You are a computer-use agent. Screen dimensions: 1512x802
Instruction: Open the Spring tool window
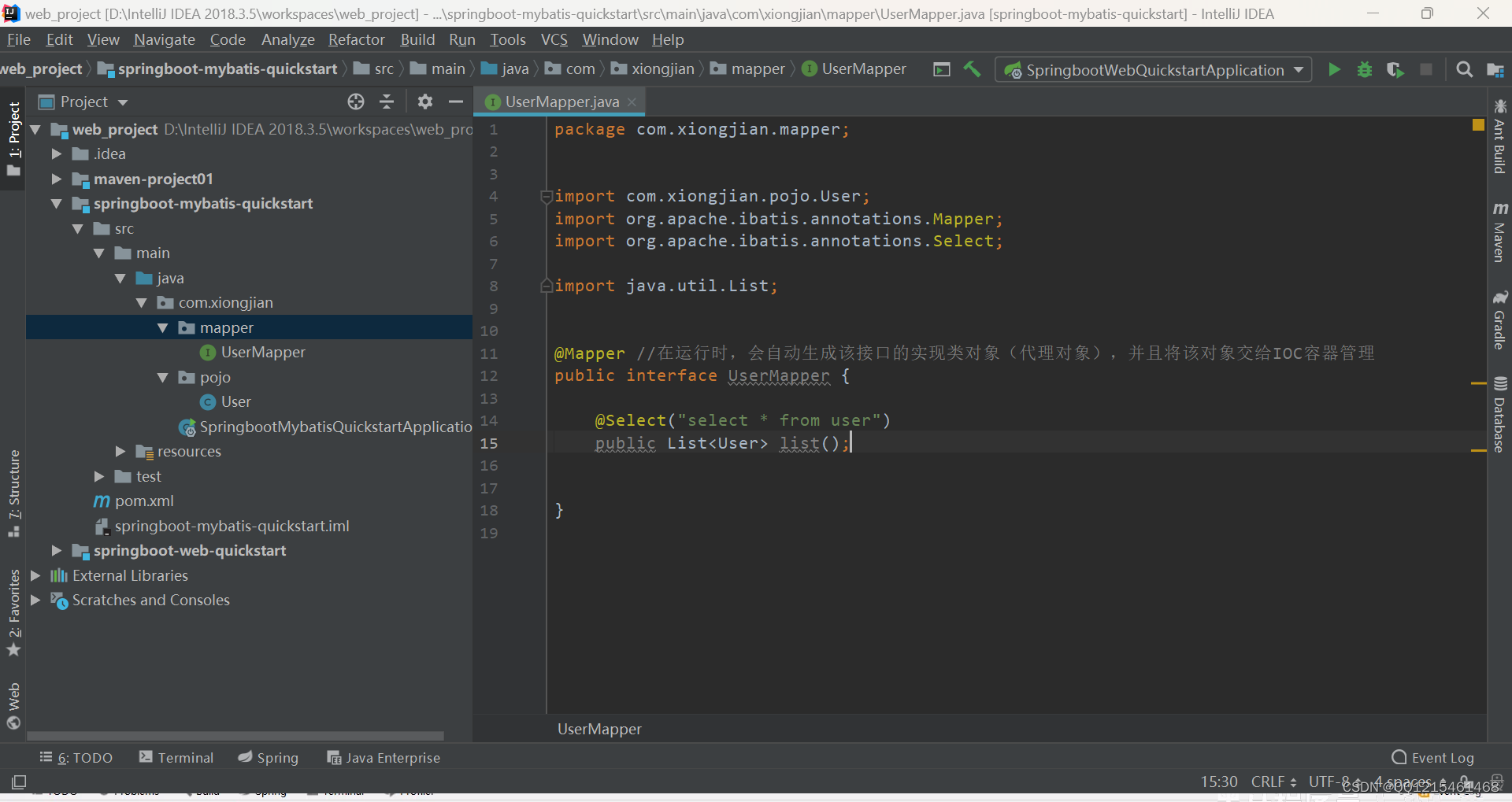coord(269,758)
